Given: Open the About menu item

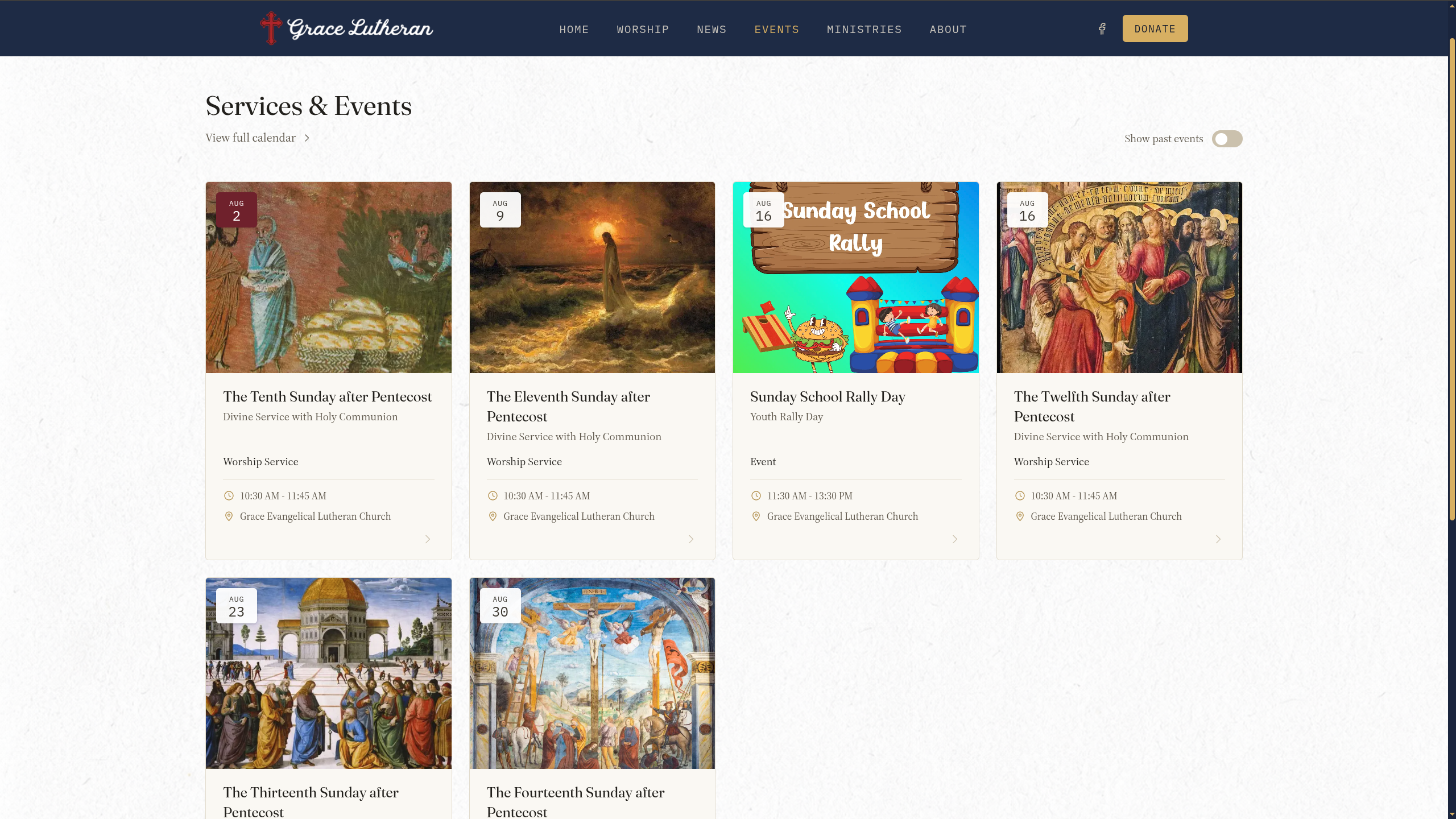Looking at the screenshot, I should (948, 29).
